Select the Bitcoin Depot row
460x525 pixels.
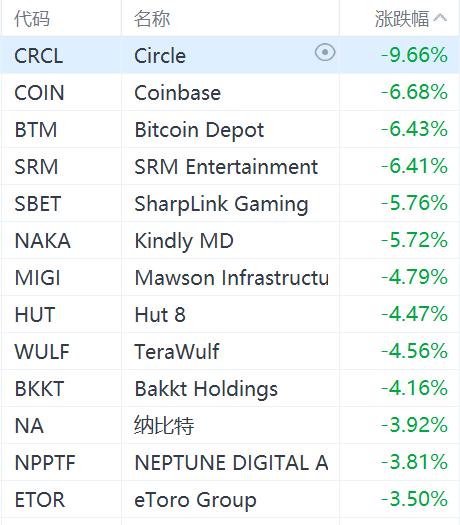click(x=230, y=130)
